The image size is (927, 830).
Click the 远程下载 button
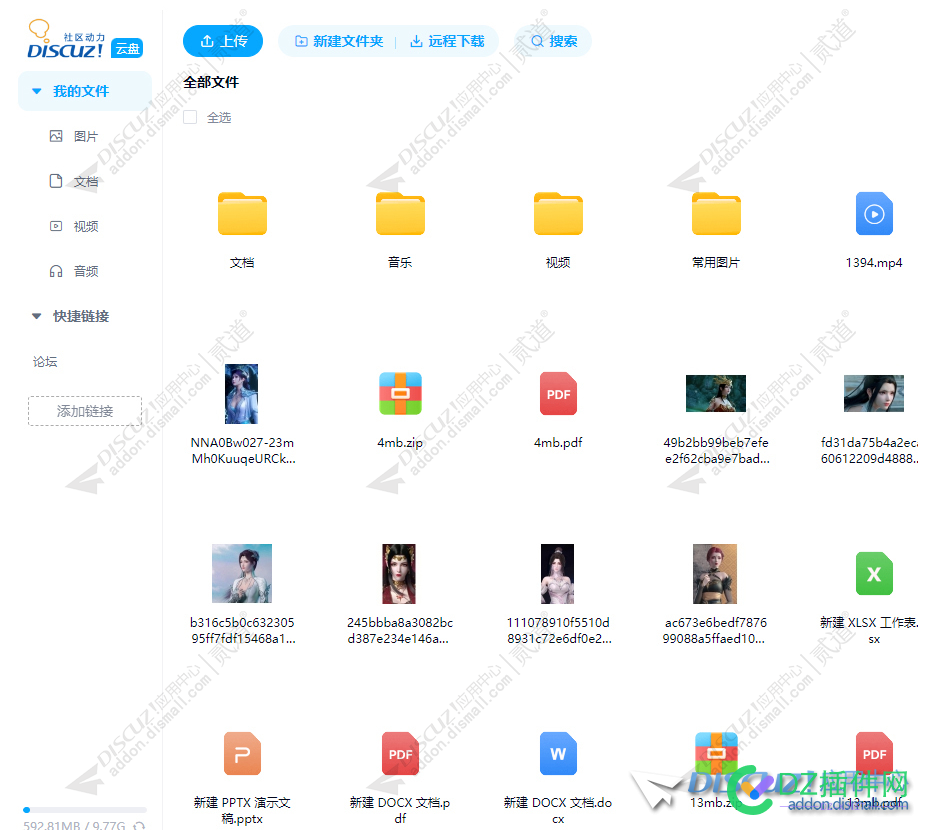point(447,41)
